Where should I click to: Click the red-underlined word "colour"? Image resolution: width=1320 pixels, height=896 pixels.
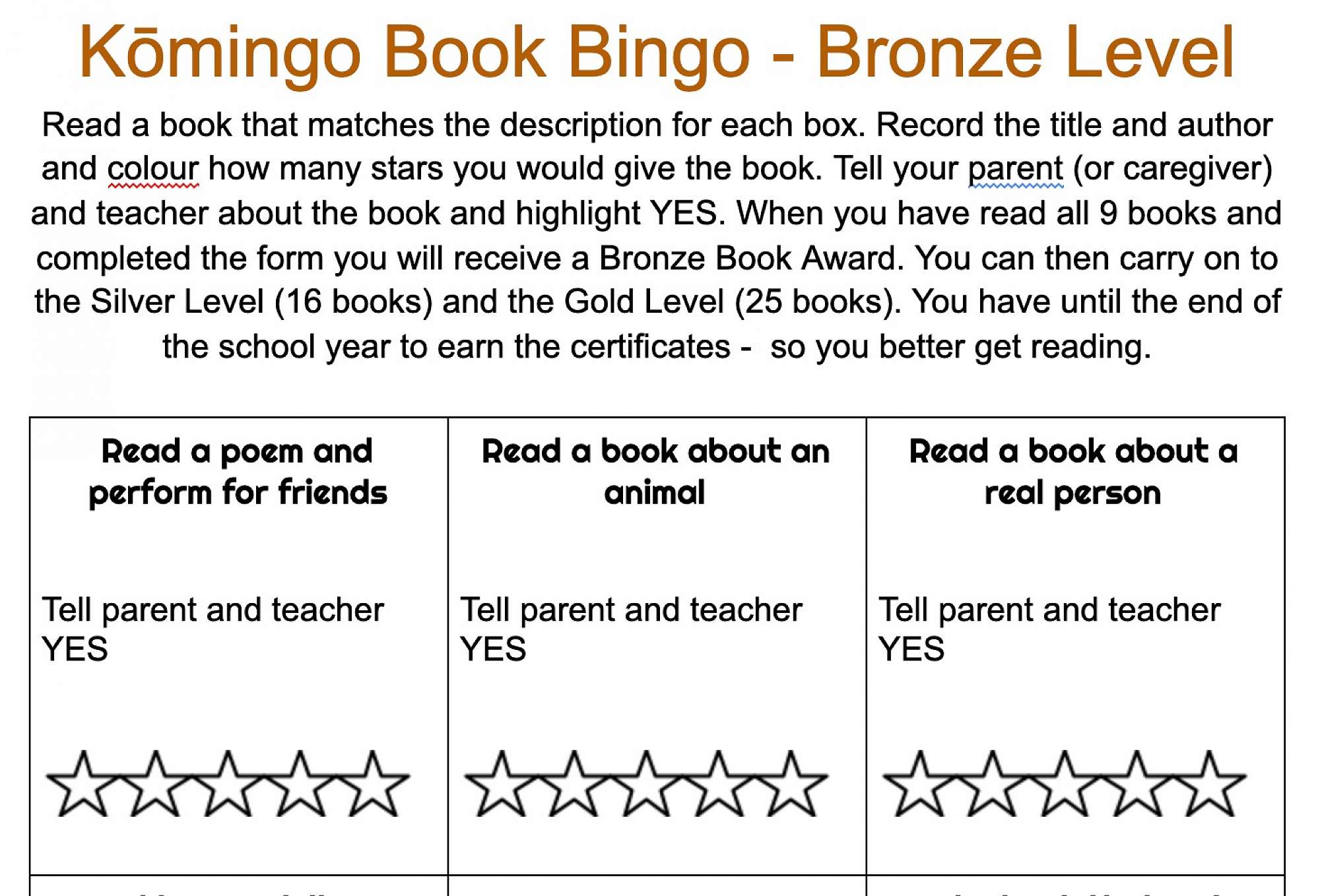pos(153,169)
